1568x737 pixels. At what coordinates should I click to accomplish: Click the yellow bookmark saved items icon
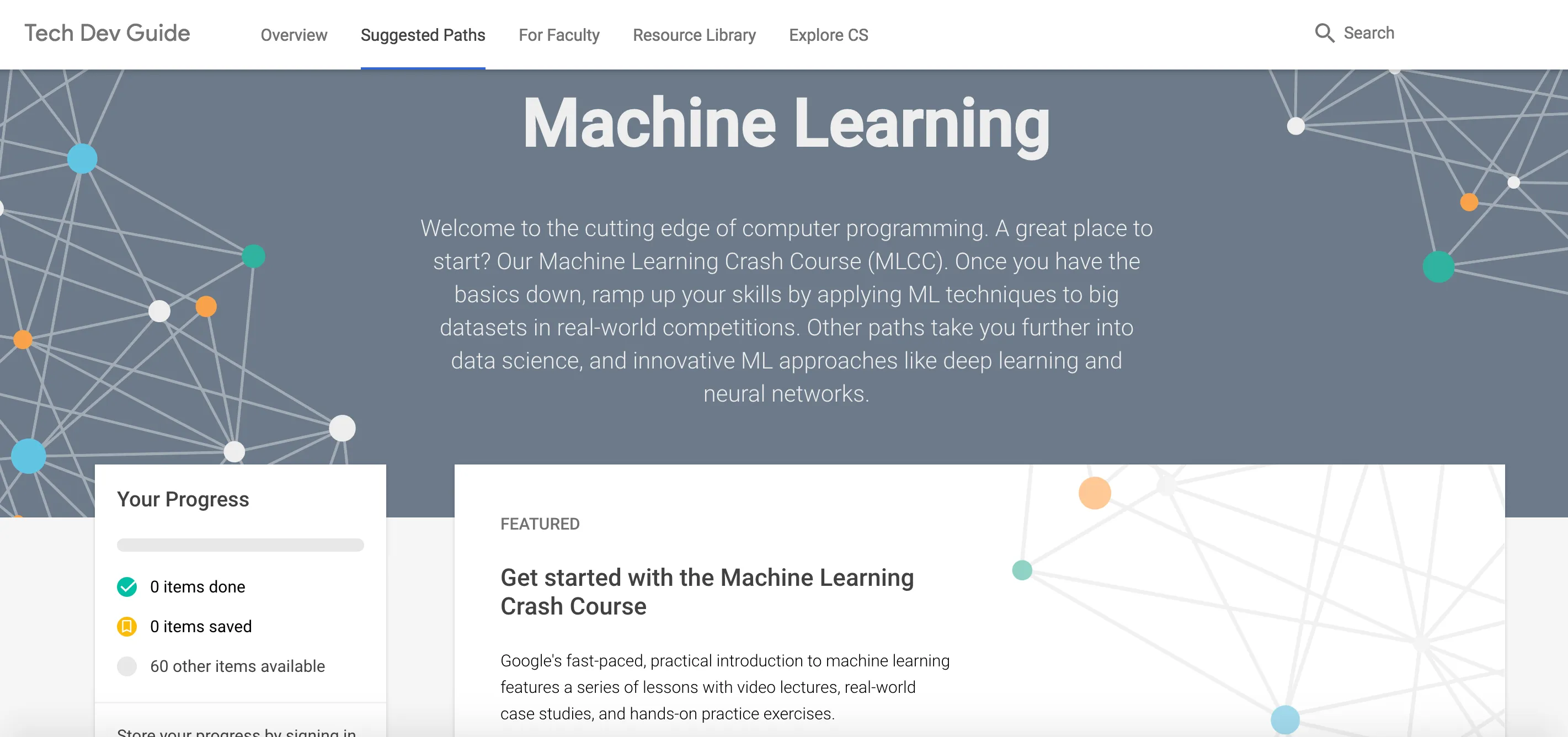click(127, 626)
